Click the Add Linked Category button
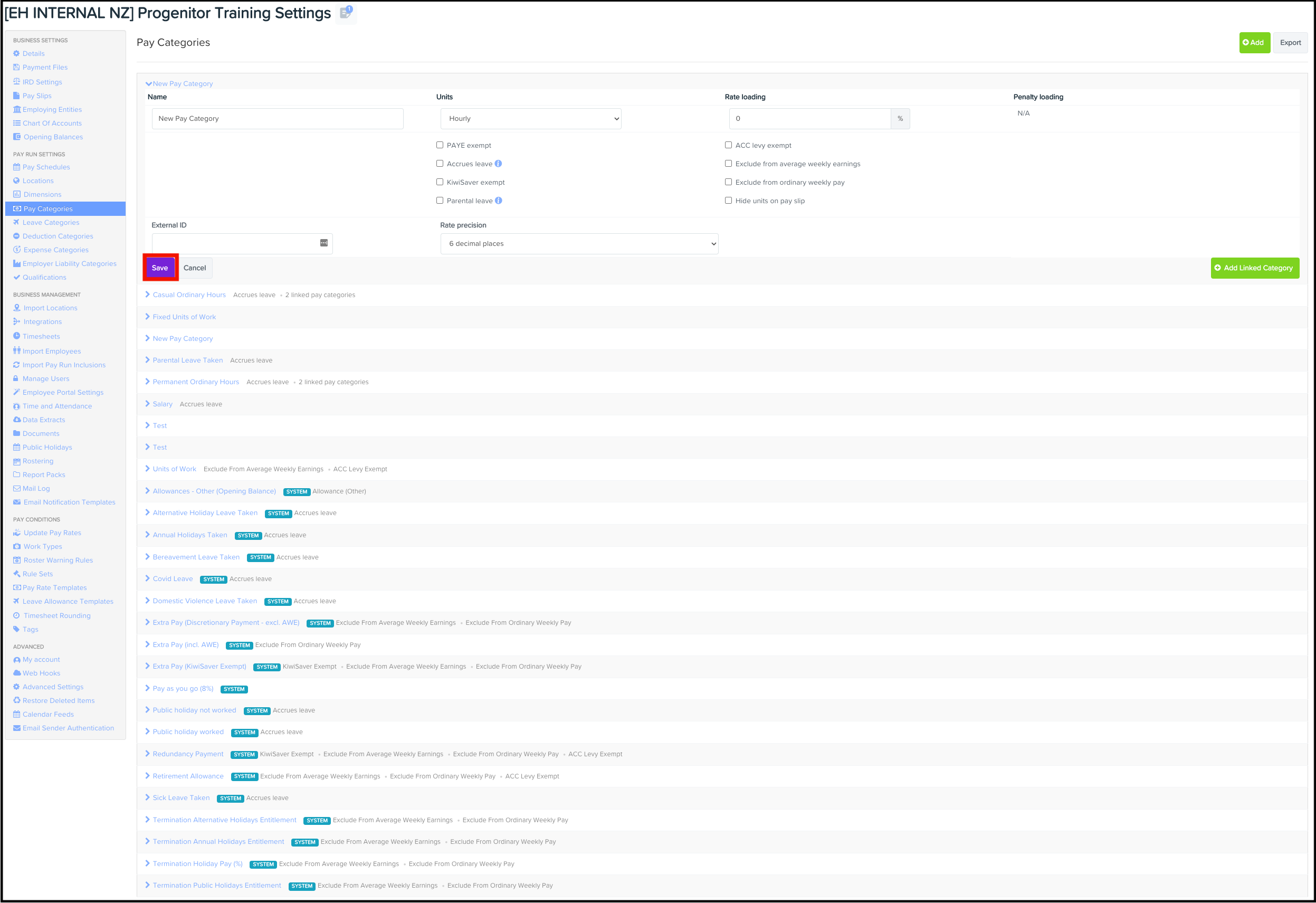The height and width of the screenshot is (903, 1316). [x=1254, y=268]
